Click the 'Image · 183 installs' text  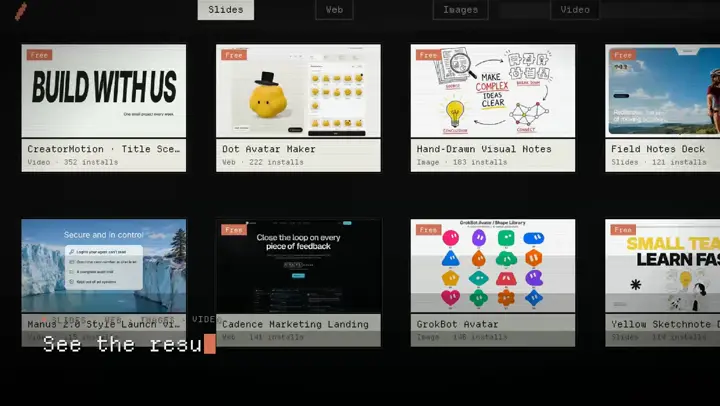coord(462,162)
